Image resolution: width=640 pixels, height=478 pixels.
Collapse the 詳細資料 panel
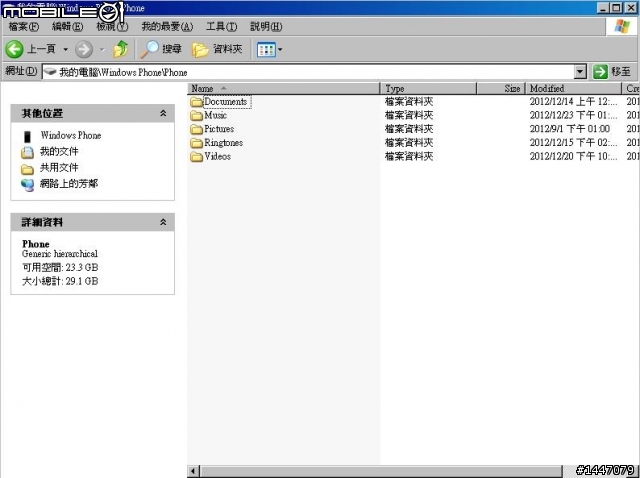coord(163,222)
